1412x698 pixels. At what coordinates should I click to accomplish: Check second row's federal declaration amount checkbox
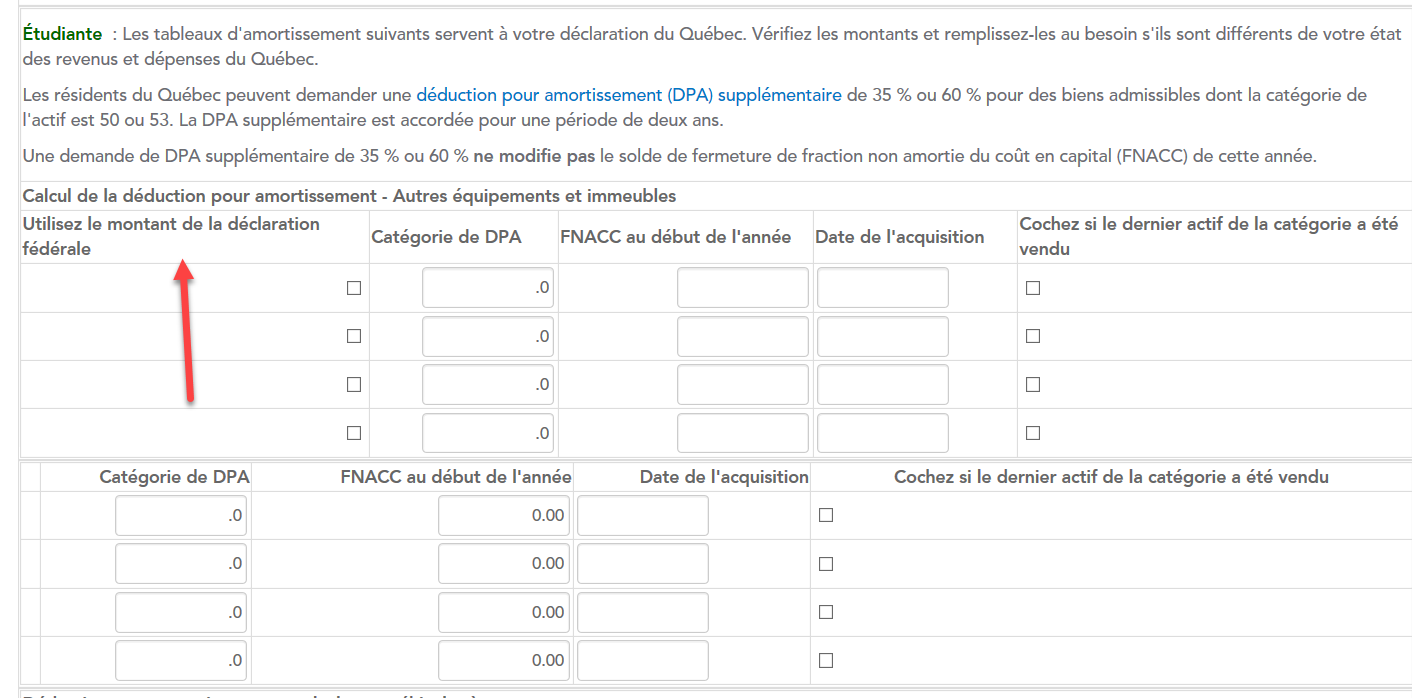353,336
